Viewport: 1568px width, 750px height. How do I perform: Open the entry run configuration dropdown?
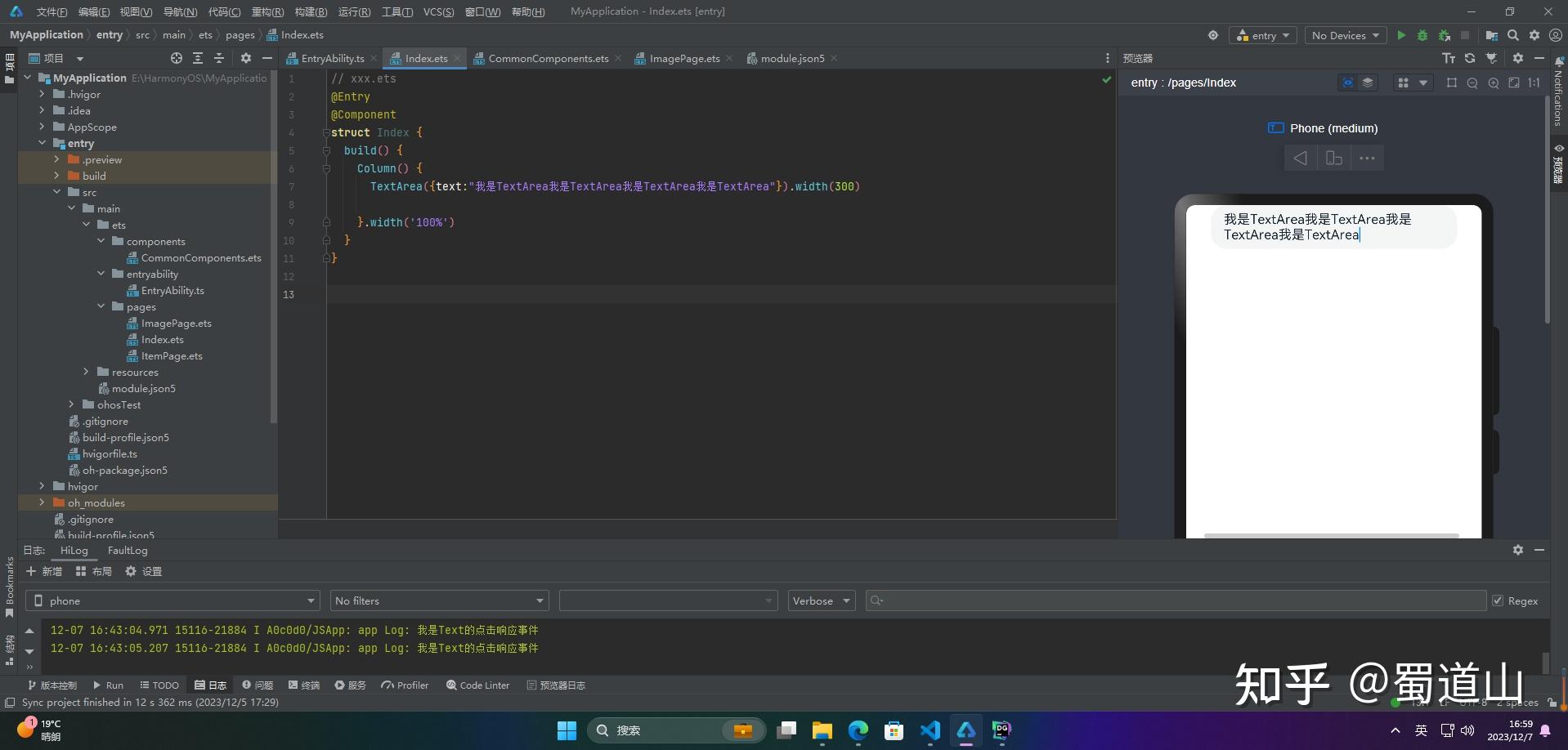coord(1263,35)
